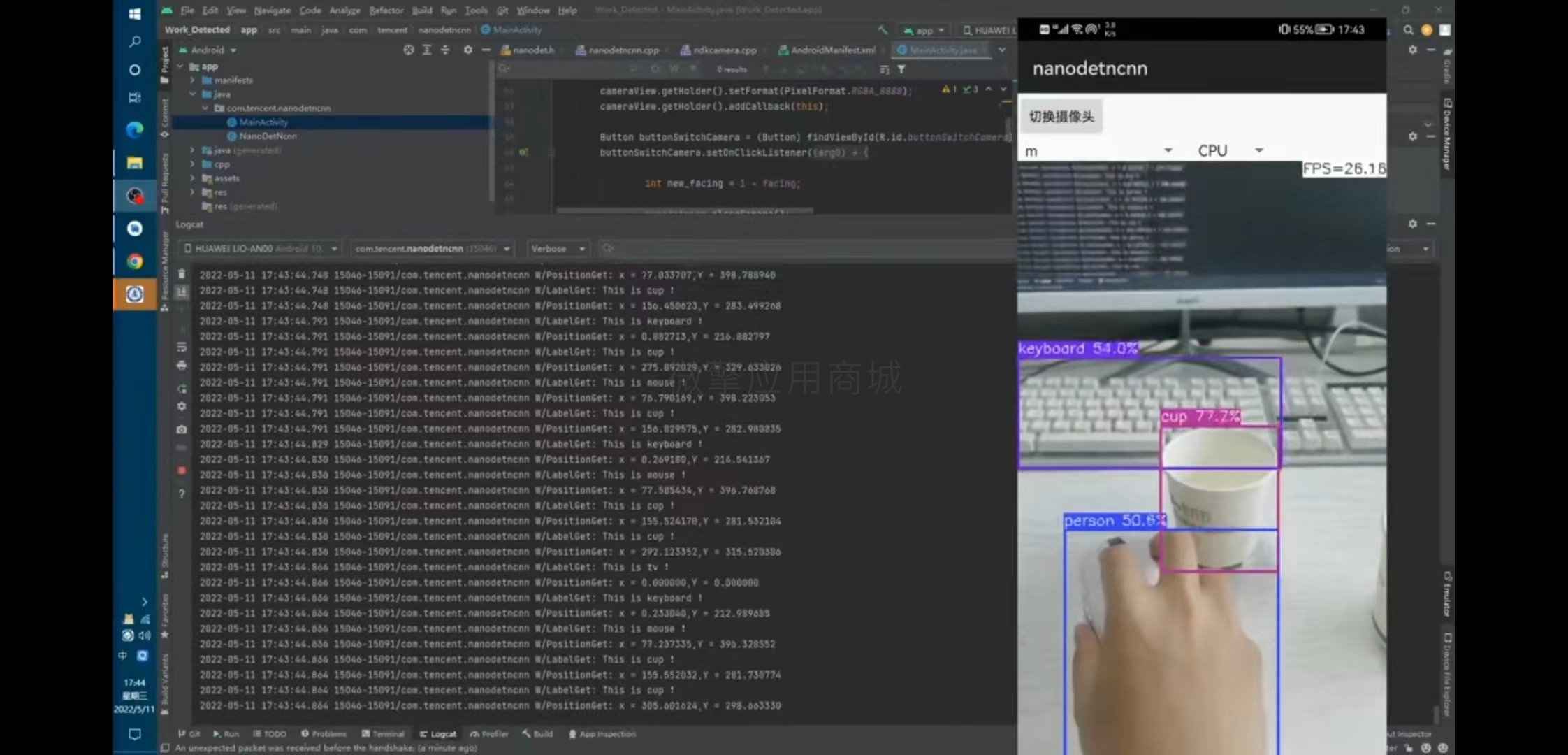
Task: Click the Logcat print icon
Action: 182,365
